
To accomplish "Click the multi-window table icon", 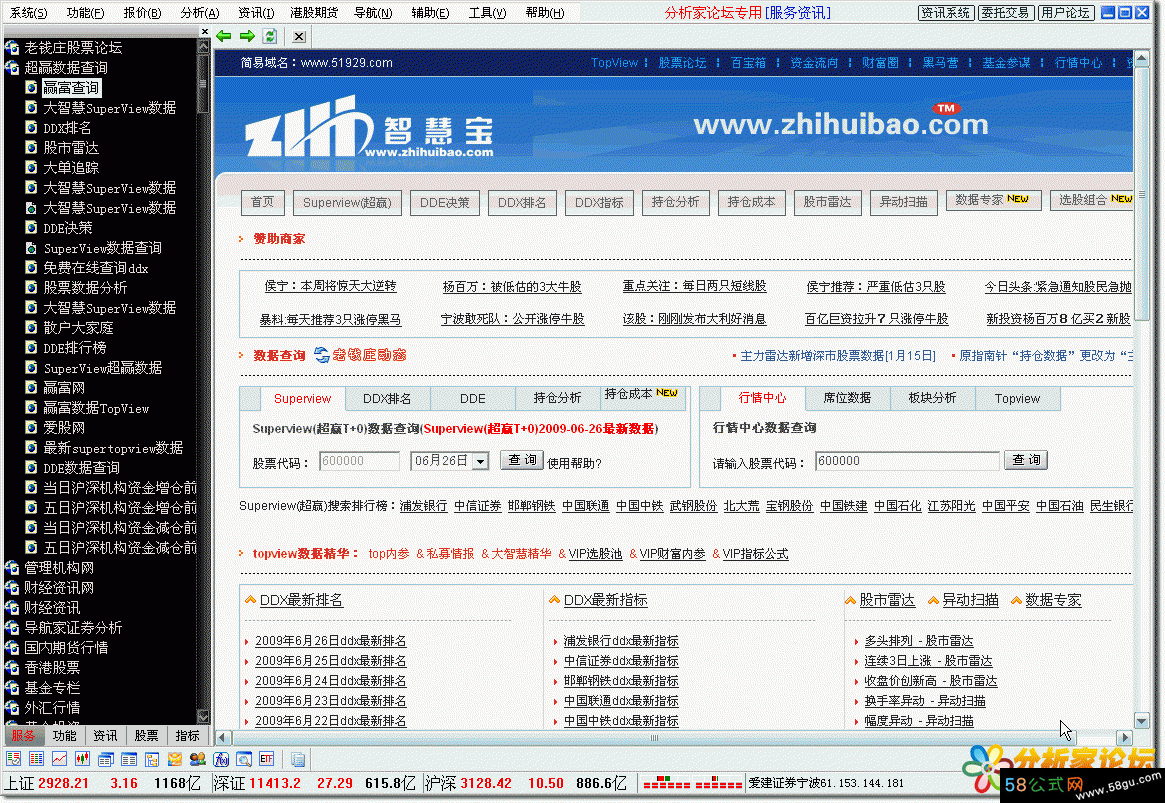I will tap(106, 759).
